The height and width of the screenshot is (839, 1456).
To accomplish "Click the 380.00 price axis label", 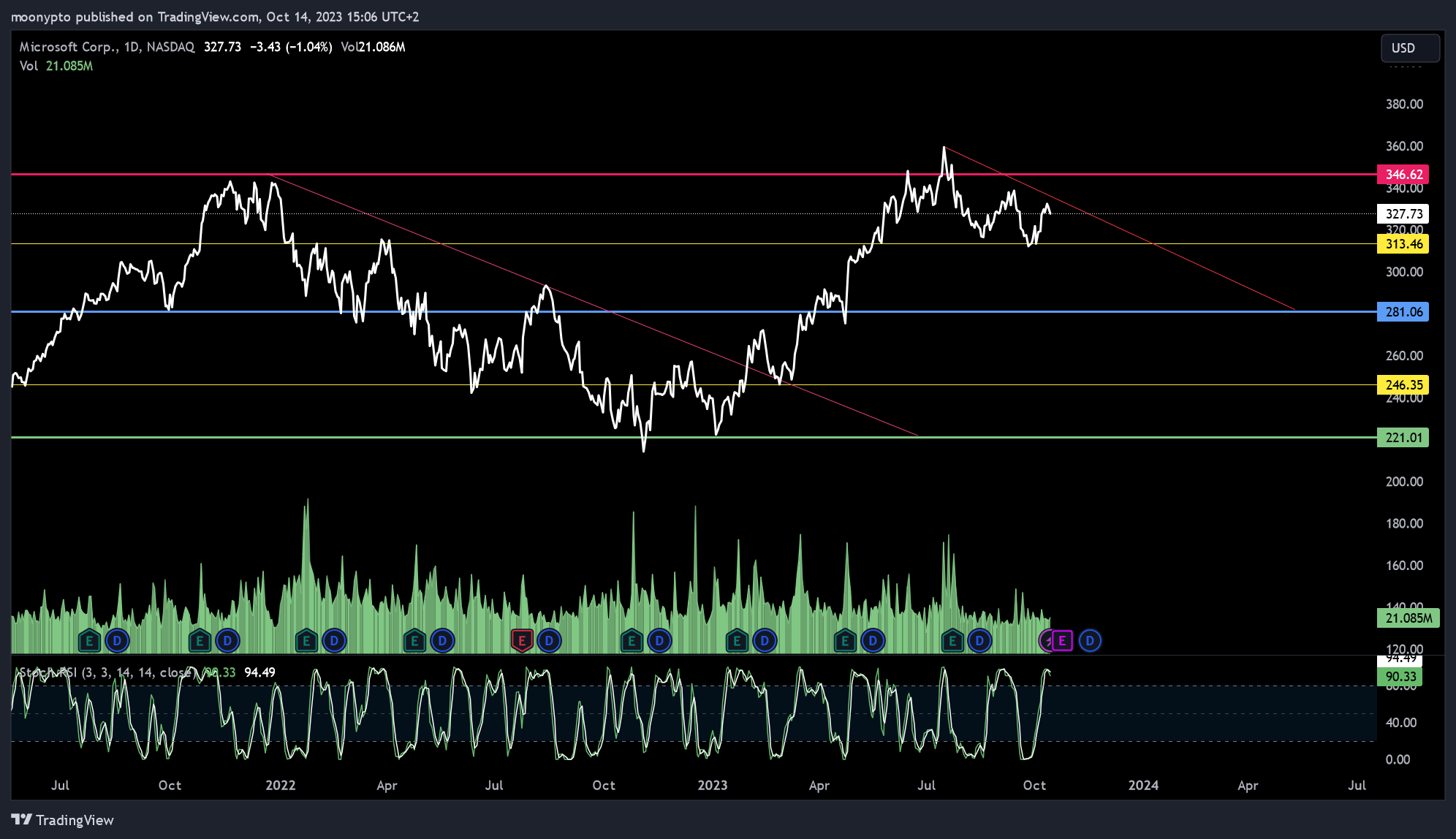I will pos(1404,105).
